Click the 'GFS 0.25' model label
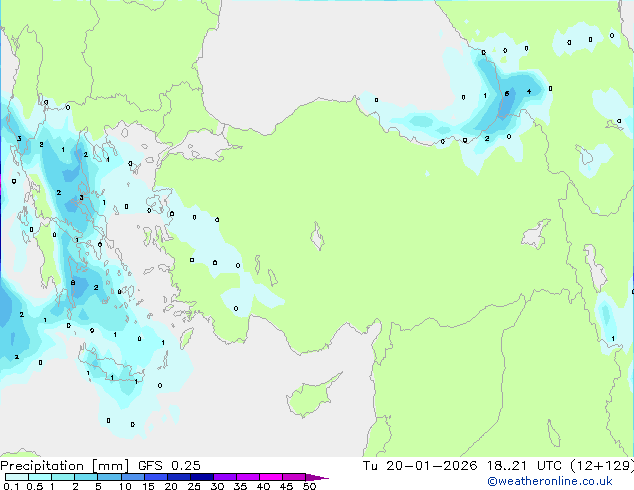The height and width of the screenshot is (490, 634). (169, 466)
